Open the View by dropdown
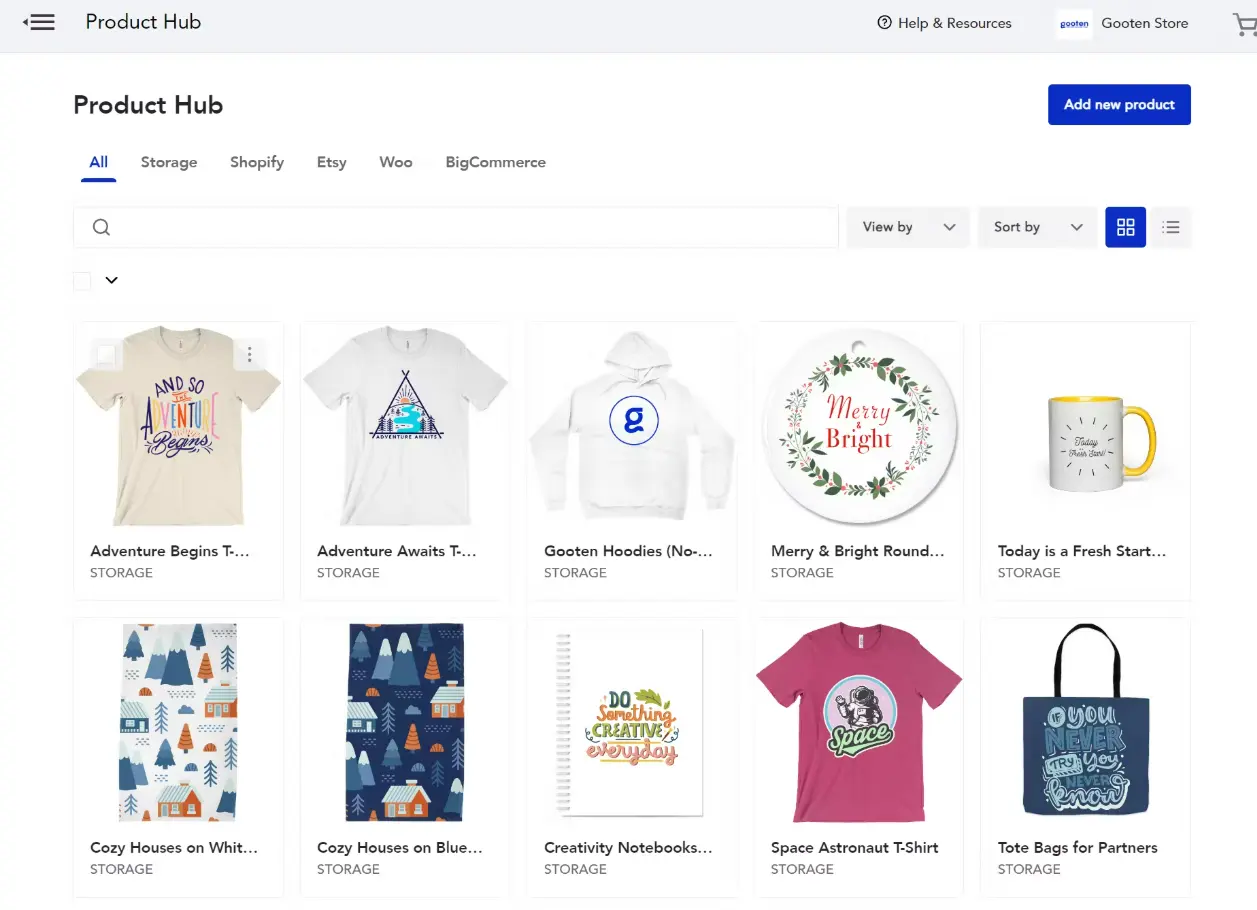This screenshot has height=910, width=1257. 906,227
